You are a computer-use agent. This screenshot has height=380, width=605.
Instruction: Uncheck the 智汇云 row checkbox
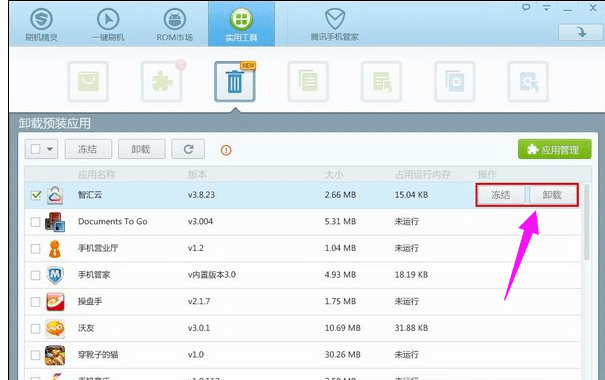pos(36,195)
